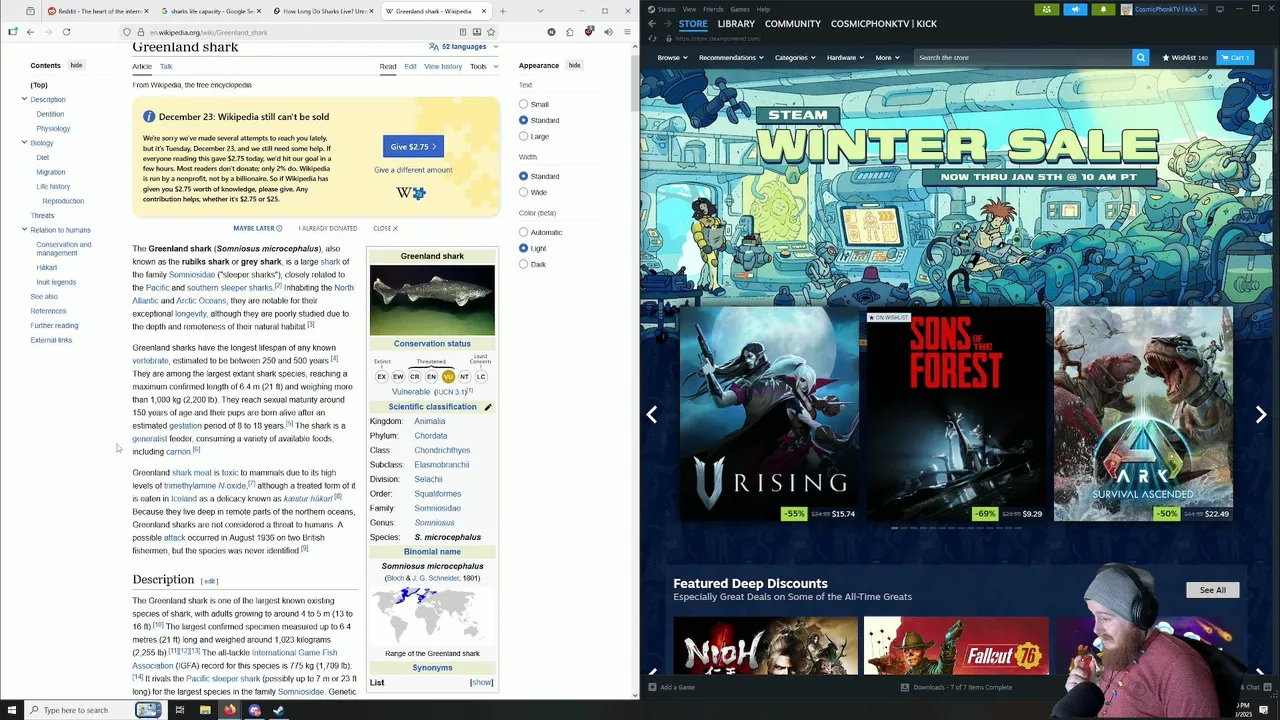Open the Steam Recommendations dropdown
The width and height of the screenshot is (1280, 720).
tap(732, 57)
